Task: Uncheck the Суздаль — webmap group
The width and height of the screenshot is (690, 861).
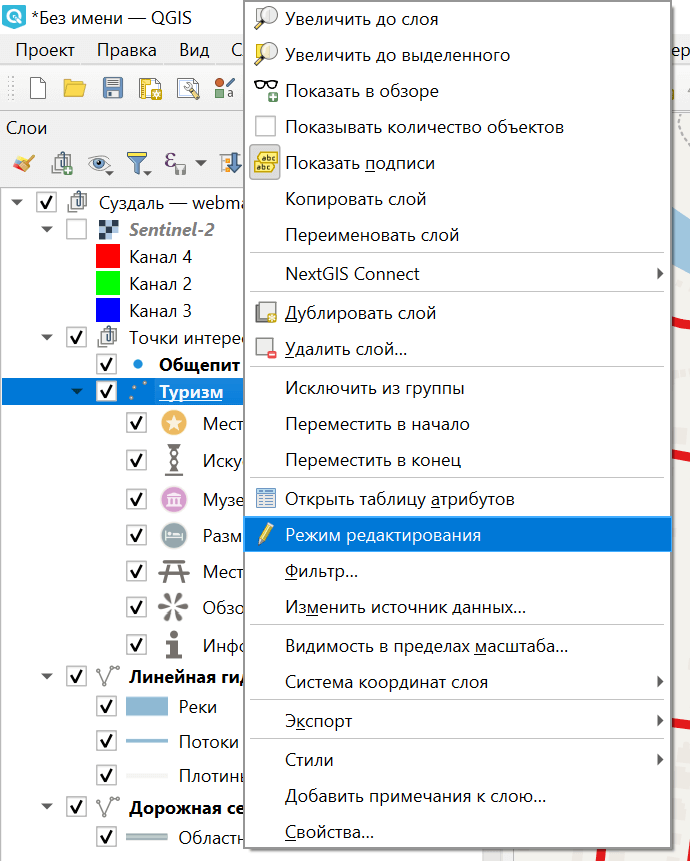Action: click(x=46, y=202)
